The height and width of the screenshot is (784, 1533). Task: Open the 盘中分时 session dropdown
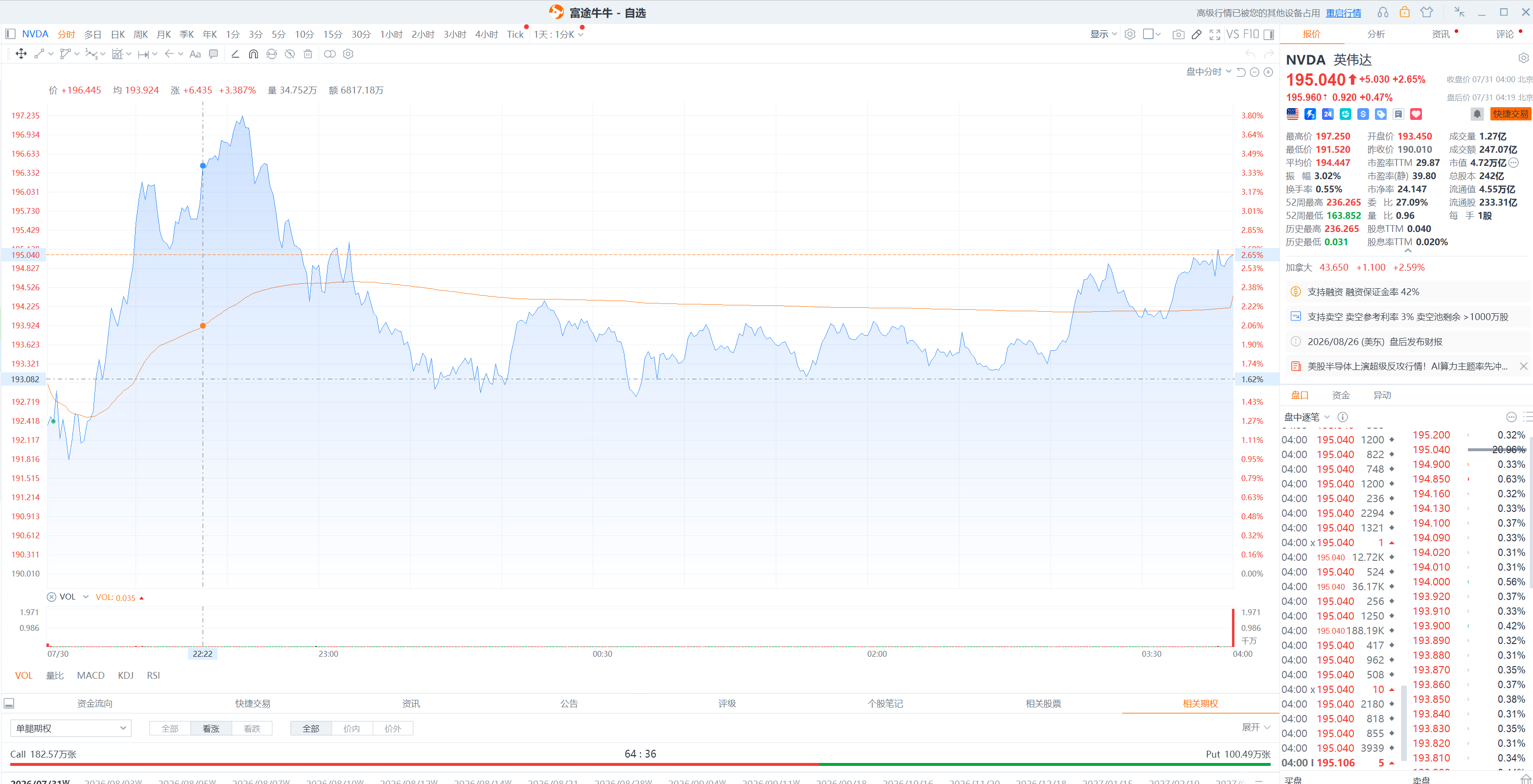[x=1208, y=72]
